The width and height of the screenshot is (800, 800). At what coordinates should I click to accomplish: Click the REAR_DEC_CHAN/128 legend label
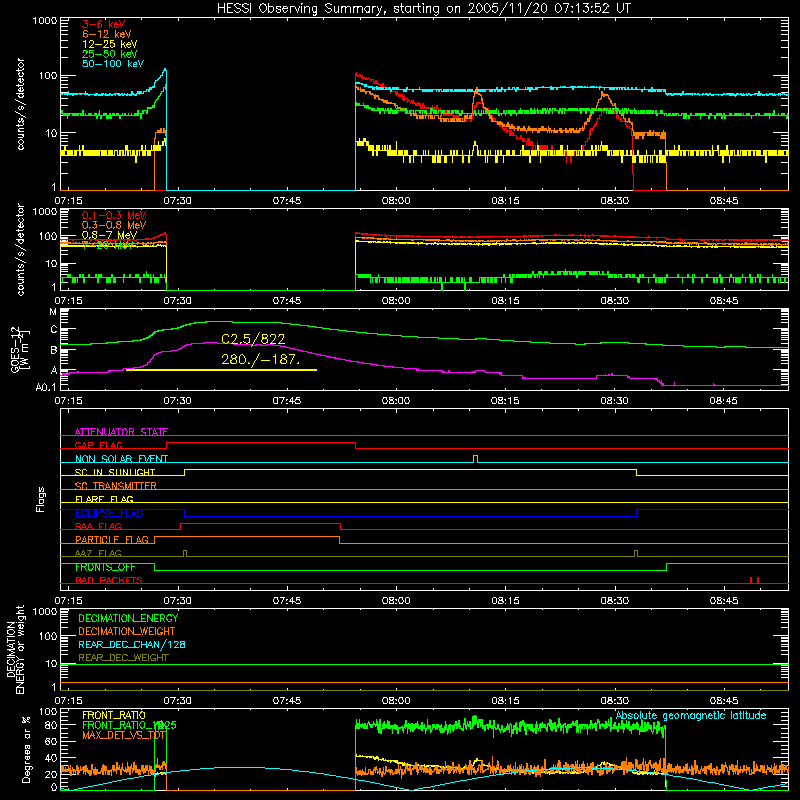(132, 645)
